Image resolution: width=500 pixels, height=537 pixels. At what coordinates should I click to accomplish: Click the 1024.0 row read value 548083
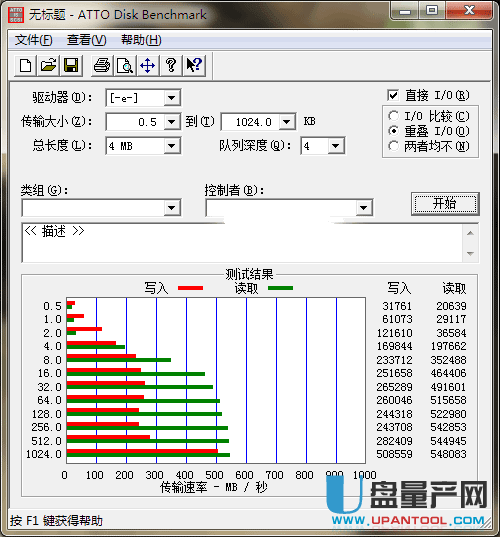(x=448, y=454)
